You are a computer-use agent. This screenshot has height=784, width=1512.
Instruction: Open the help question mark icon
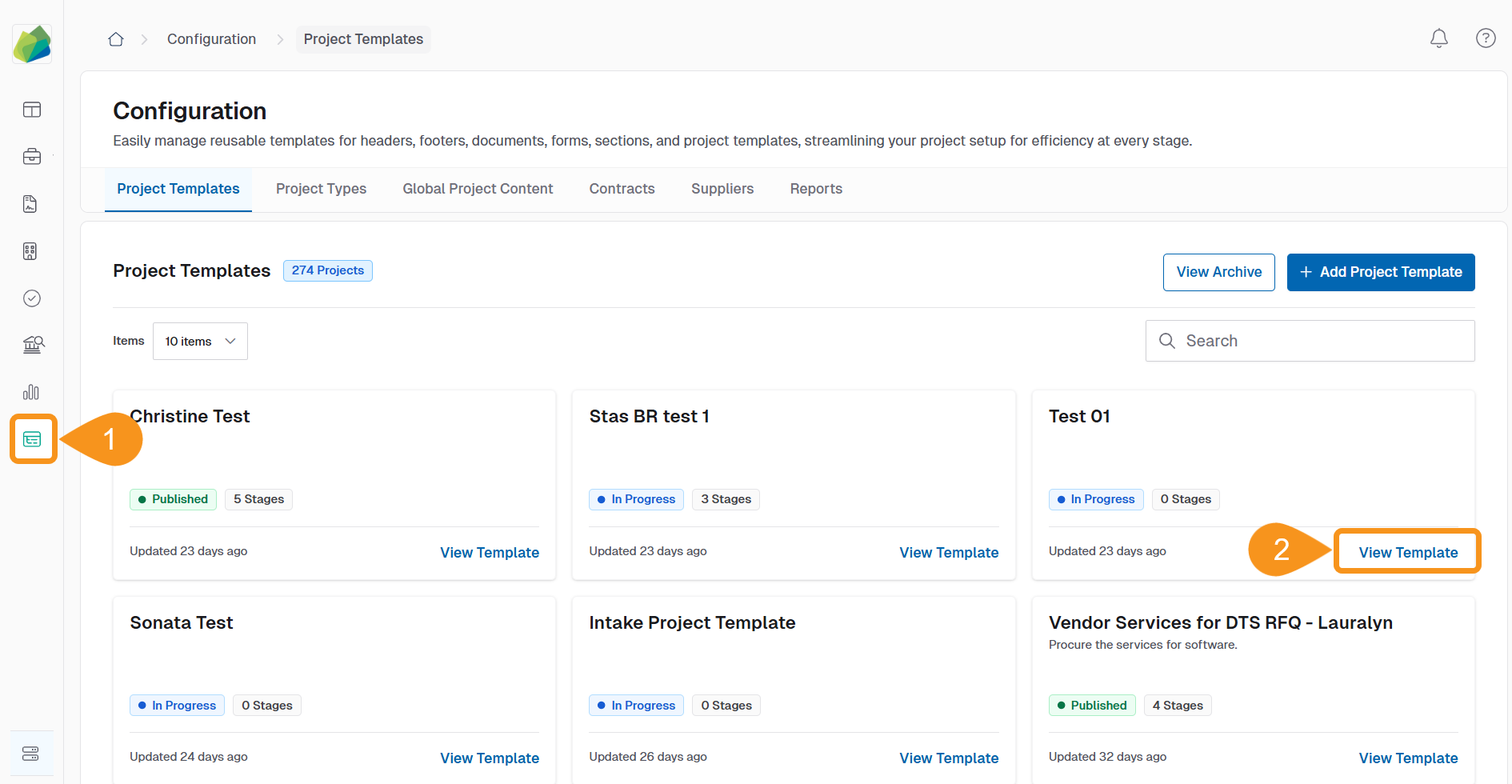point(1486,38)
